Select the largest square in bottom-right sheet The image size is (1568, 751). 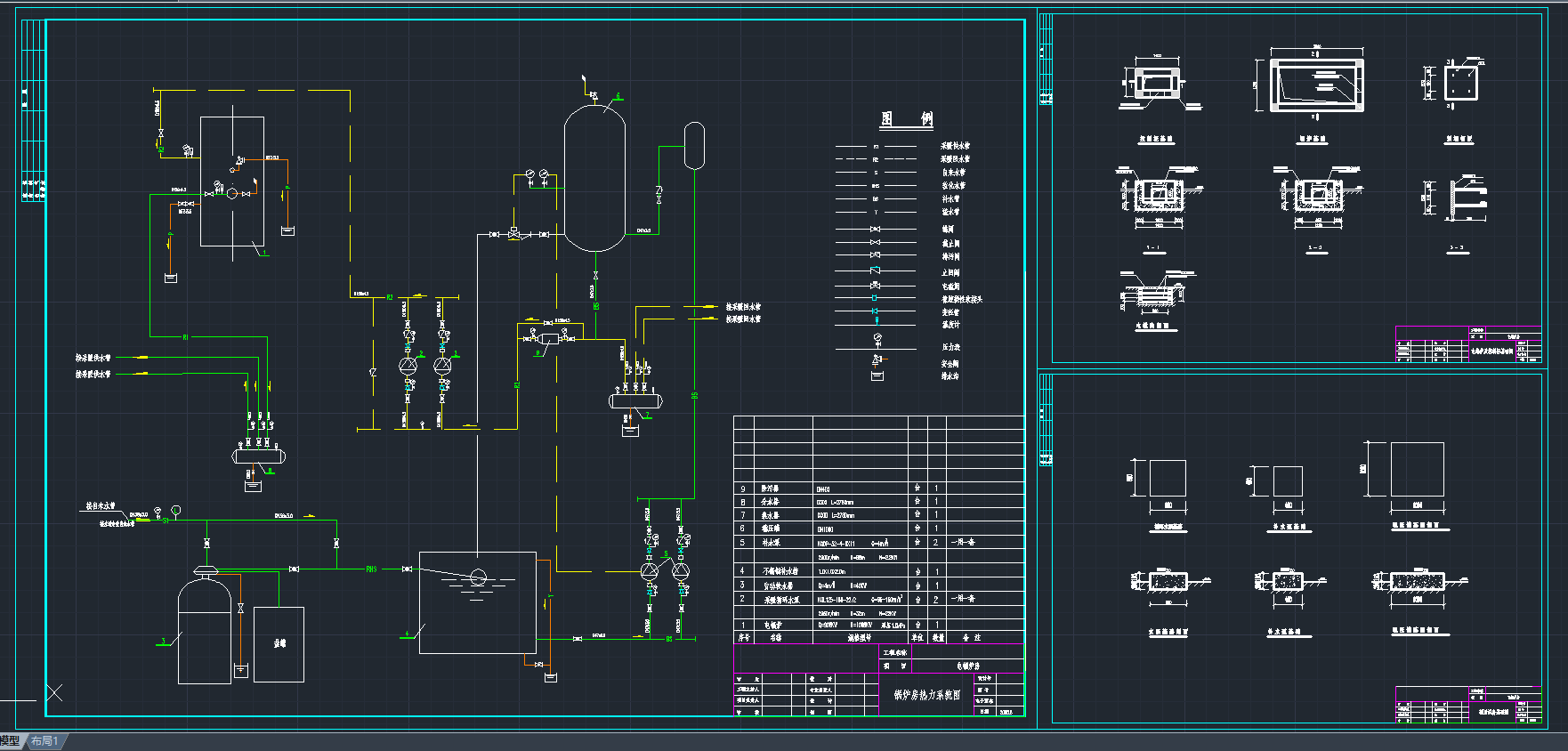coord(1417,470)
